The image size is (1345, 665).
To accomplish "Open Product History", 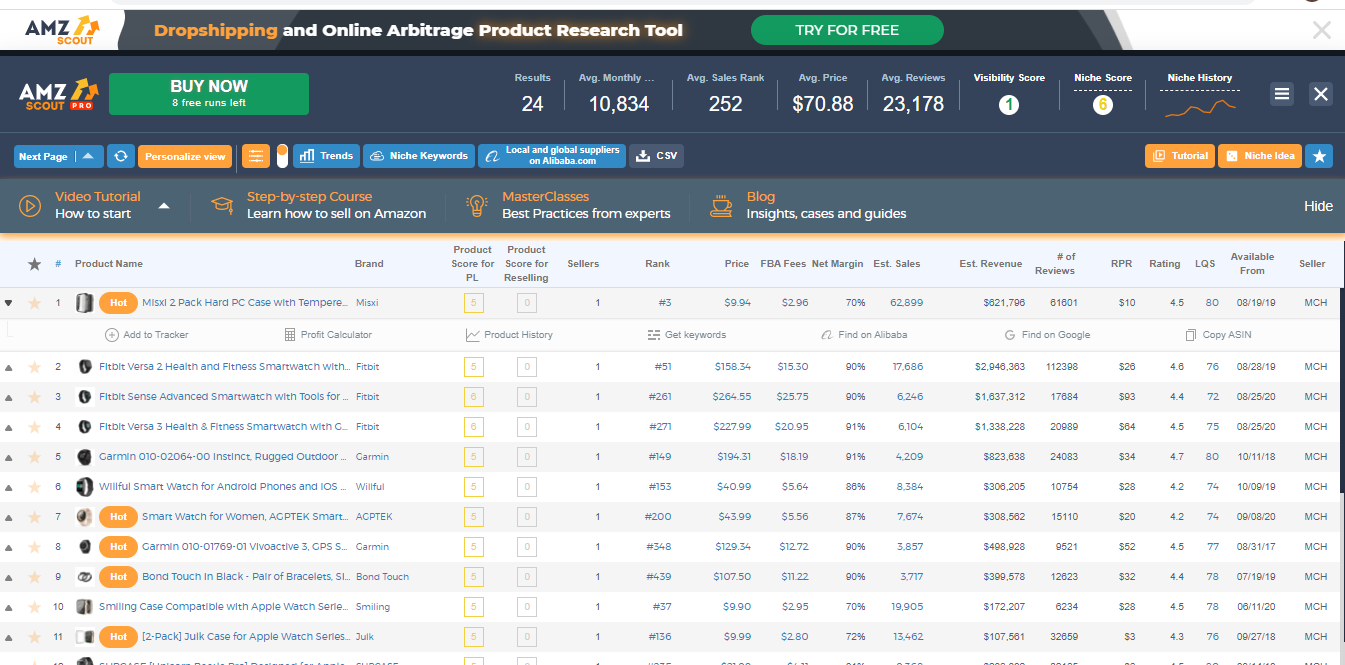I will tap(509, 335).
